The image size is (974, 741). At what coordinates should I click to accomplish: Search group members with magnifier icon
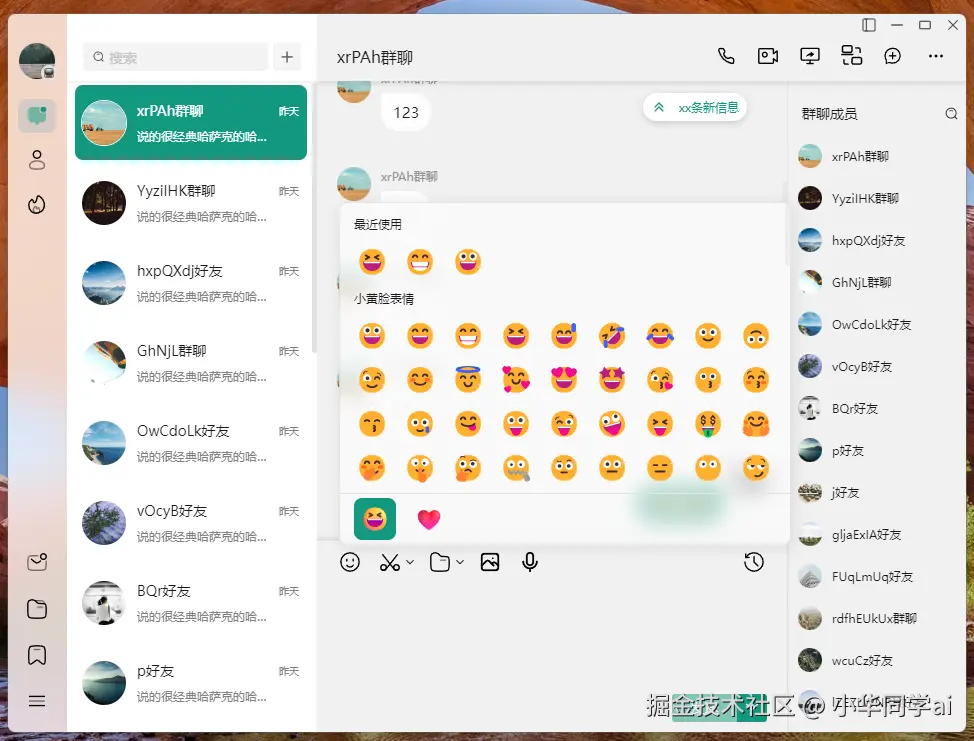tap(951, 114)
